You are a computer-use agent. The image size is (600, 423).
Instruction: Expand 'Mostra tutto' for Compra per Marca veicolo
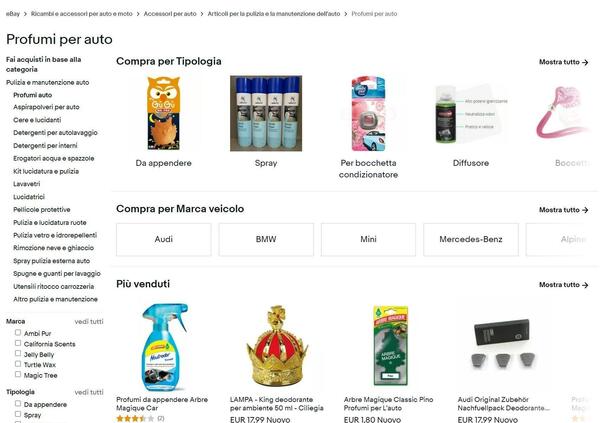click(x=563, y=210)
